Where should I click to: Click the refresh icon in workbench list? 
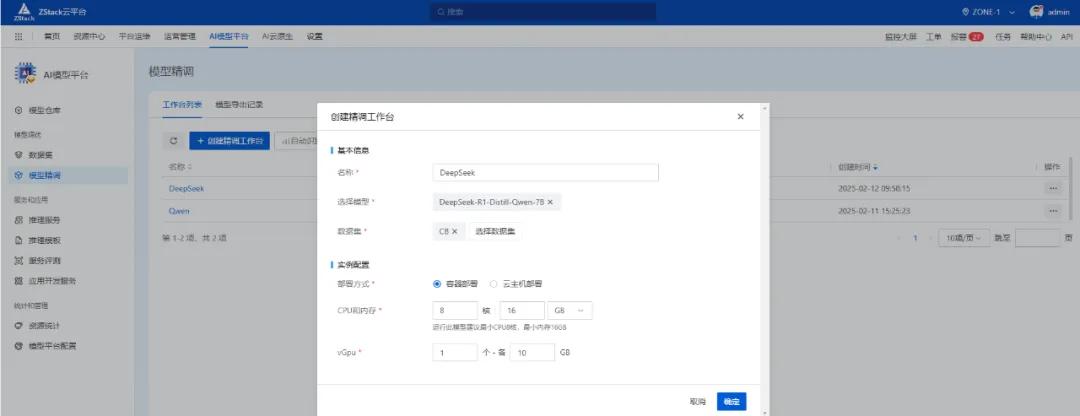coord(174,141)
